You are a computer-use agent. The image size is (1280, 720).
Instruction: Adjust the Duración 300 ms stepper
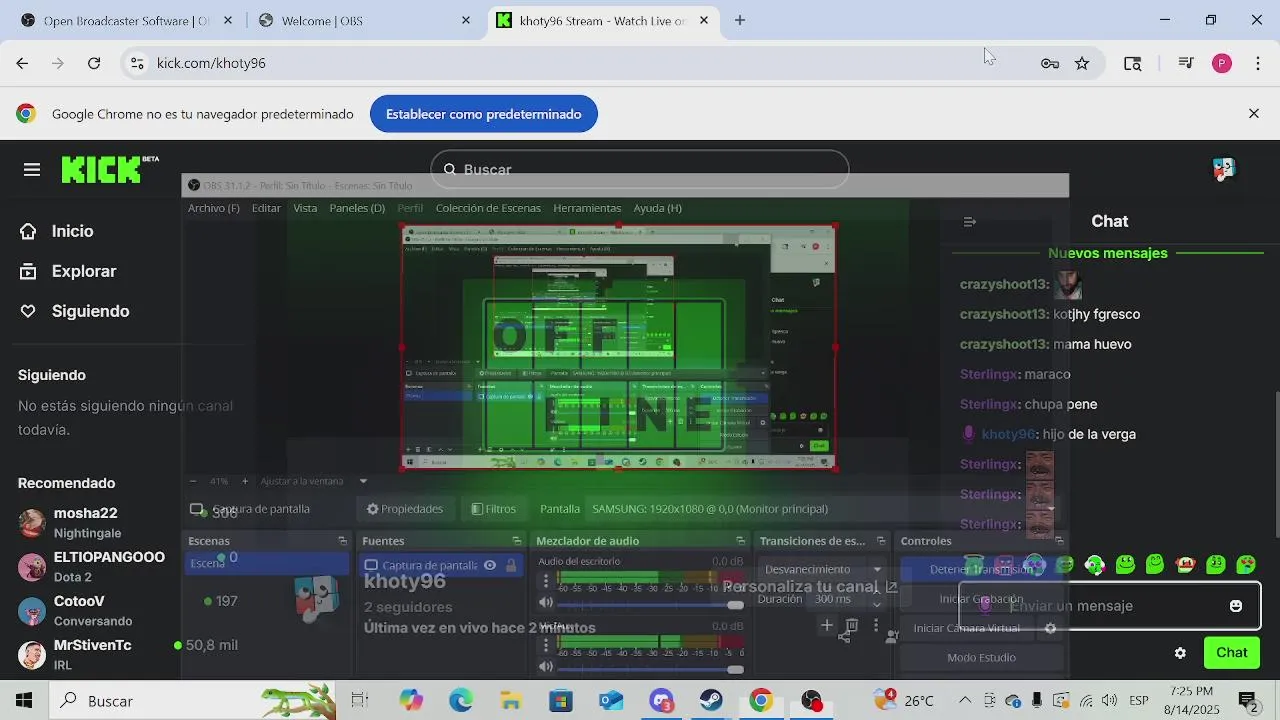877,599
